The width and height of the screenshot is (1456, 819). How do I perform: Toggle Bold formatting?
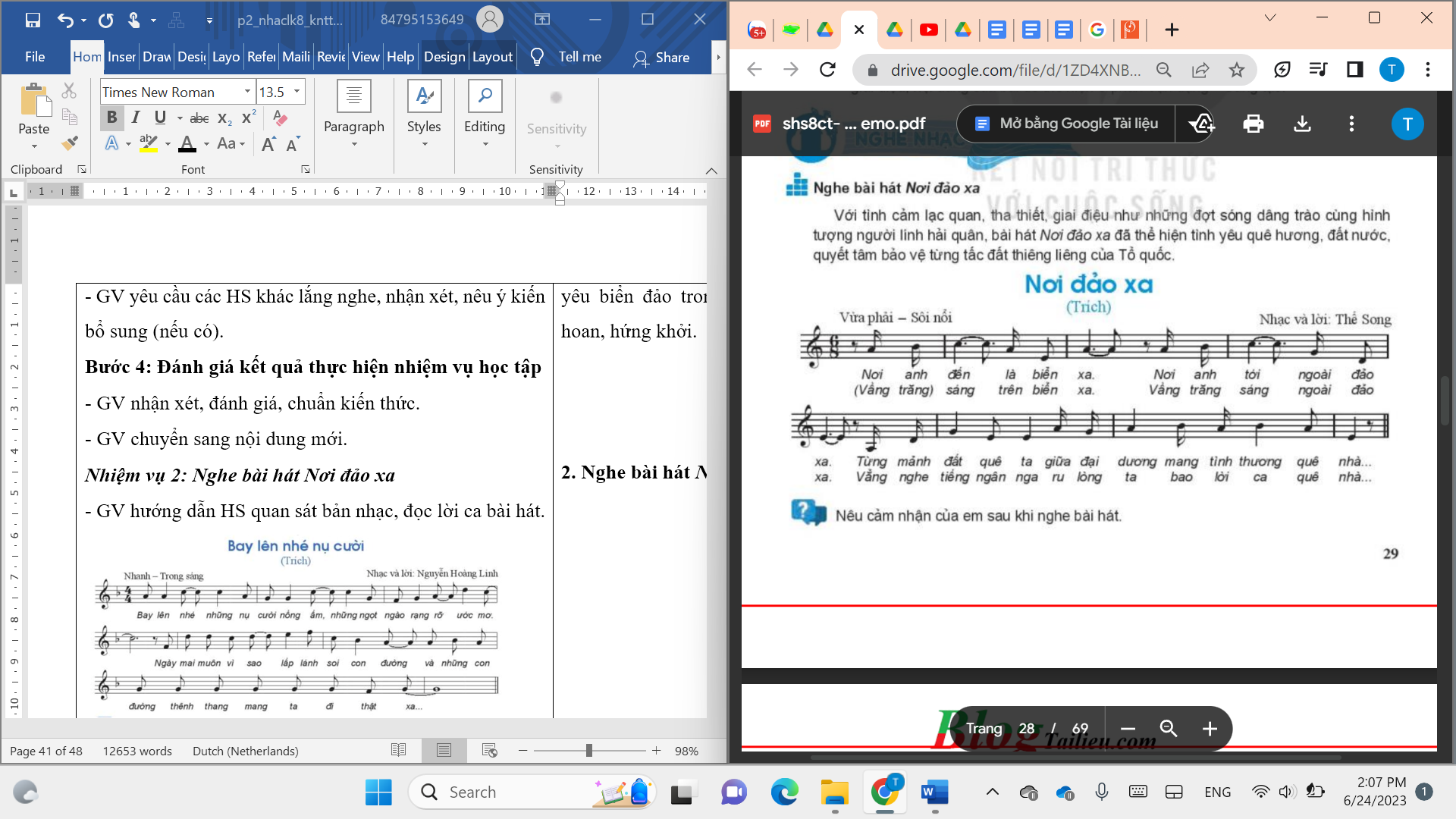pos(111,118)
